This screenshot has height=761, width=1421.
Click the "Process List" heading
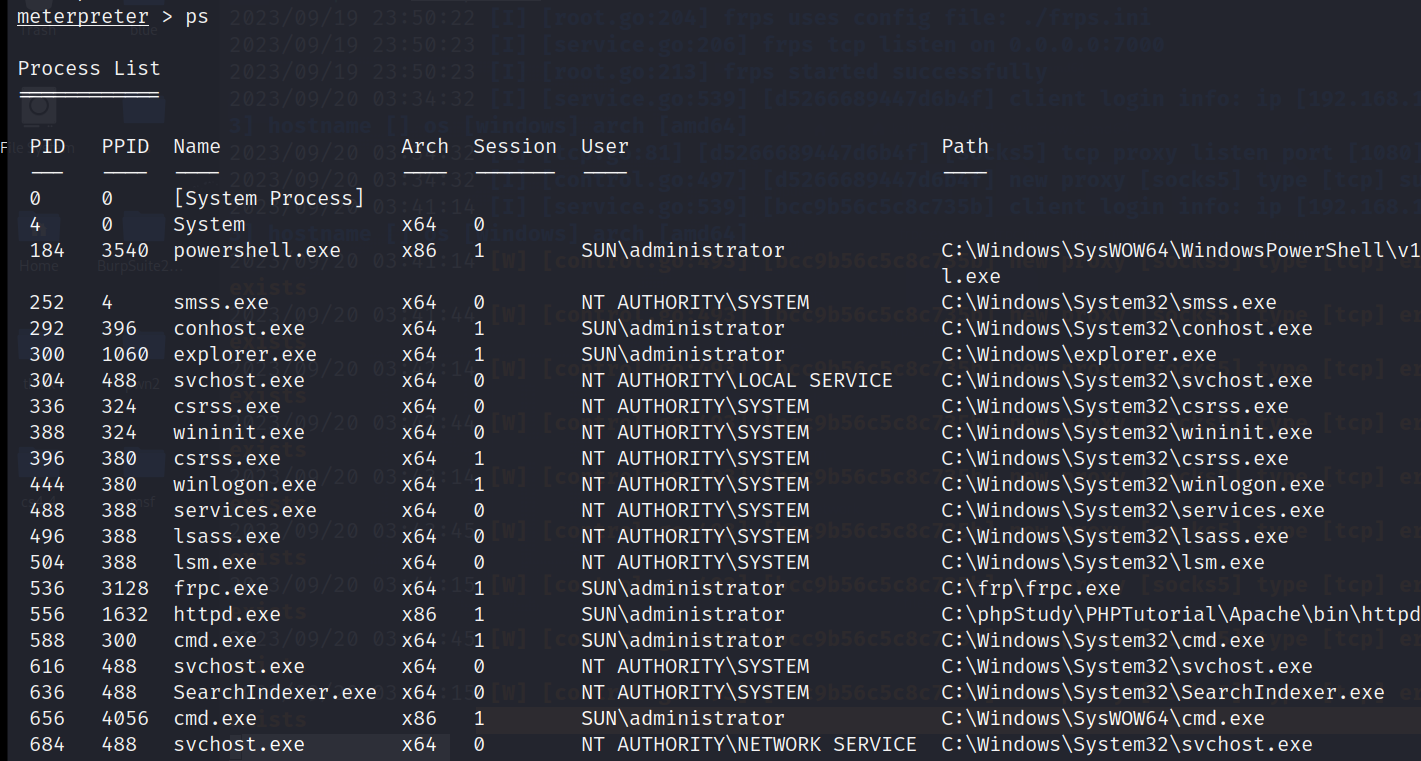pos(89,68)
